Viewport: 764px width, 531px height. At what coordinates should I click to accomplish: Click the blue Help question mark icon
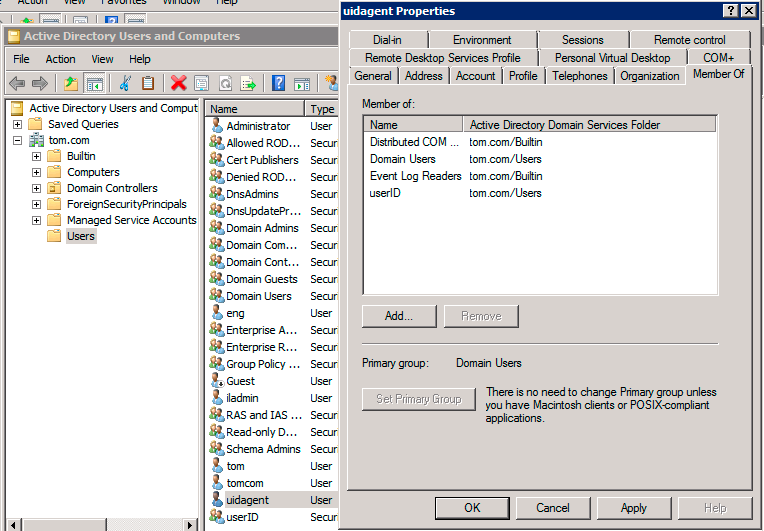coord(279,83)
